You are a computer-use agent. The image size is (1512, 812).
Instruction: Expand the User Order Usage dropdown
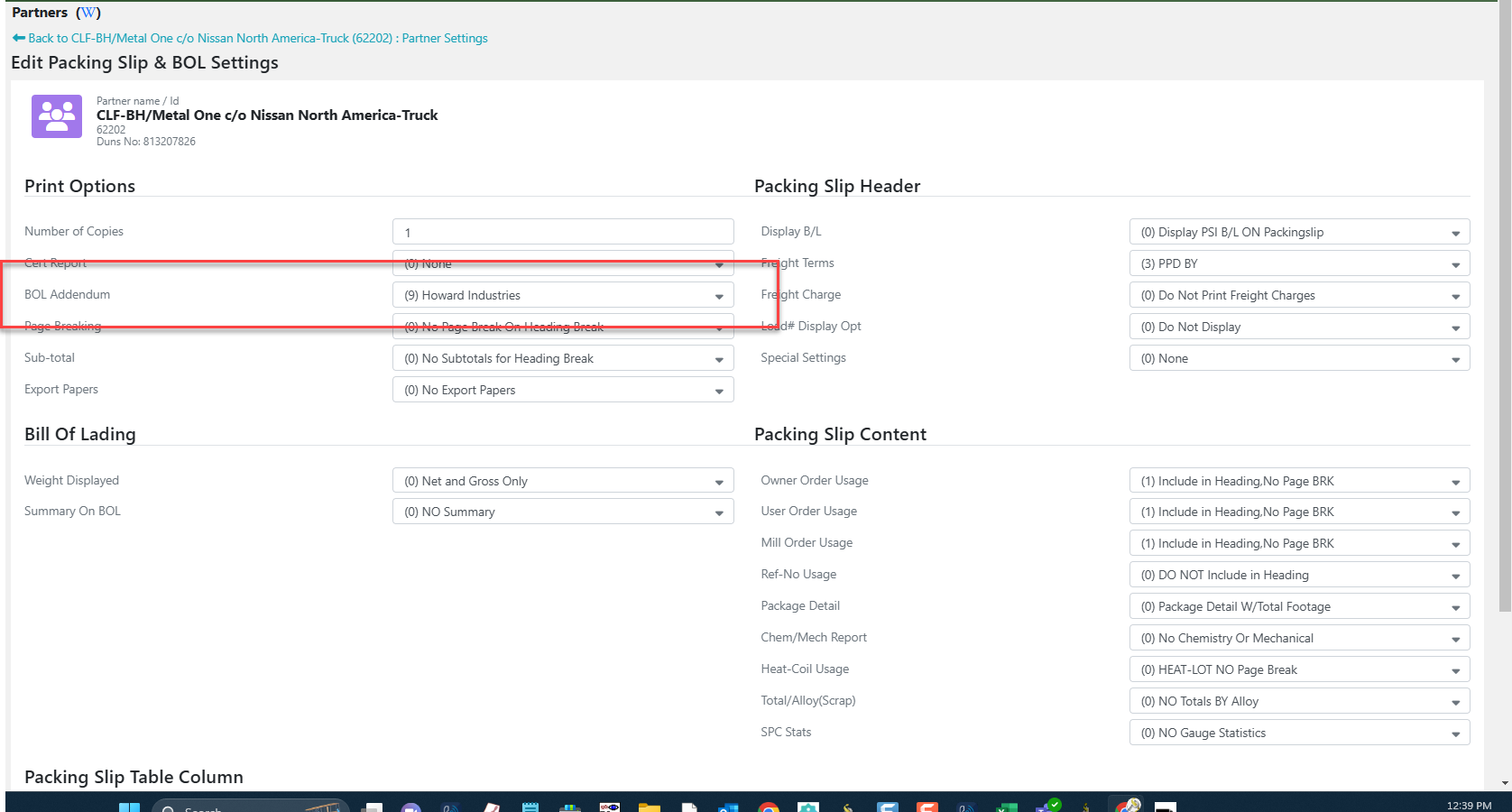[x=1299, y=512]
